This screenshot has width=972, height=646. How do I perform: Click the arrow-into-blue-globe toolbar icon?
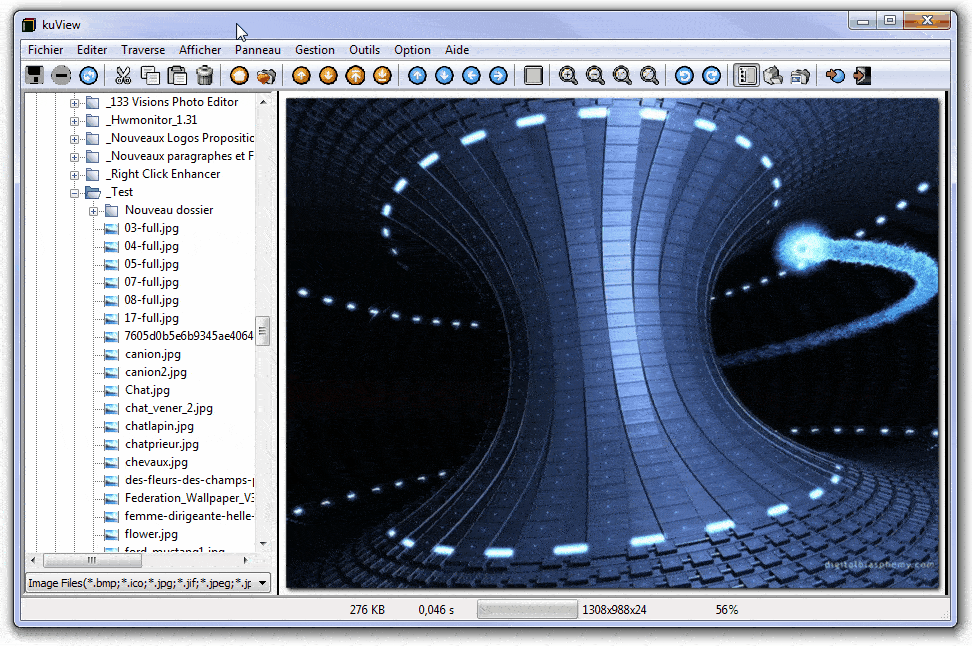tap(835, 76)
